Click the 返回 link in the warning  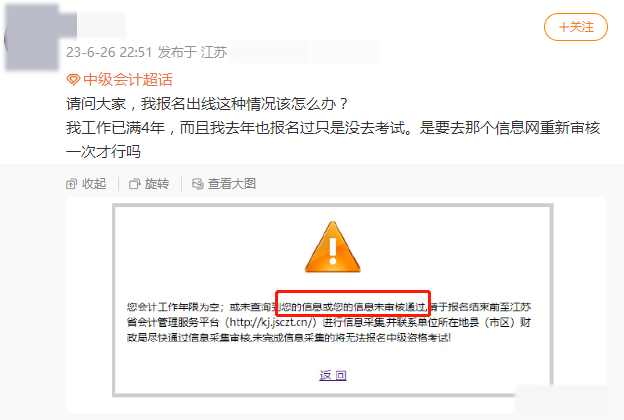[x=333, y=375]
